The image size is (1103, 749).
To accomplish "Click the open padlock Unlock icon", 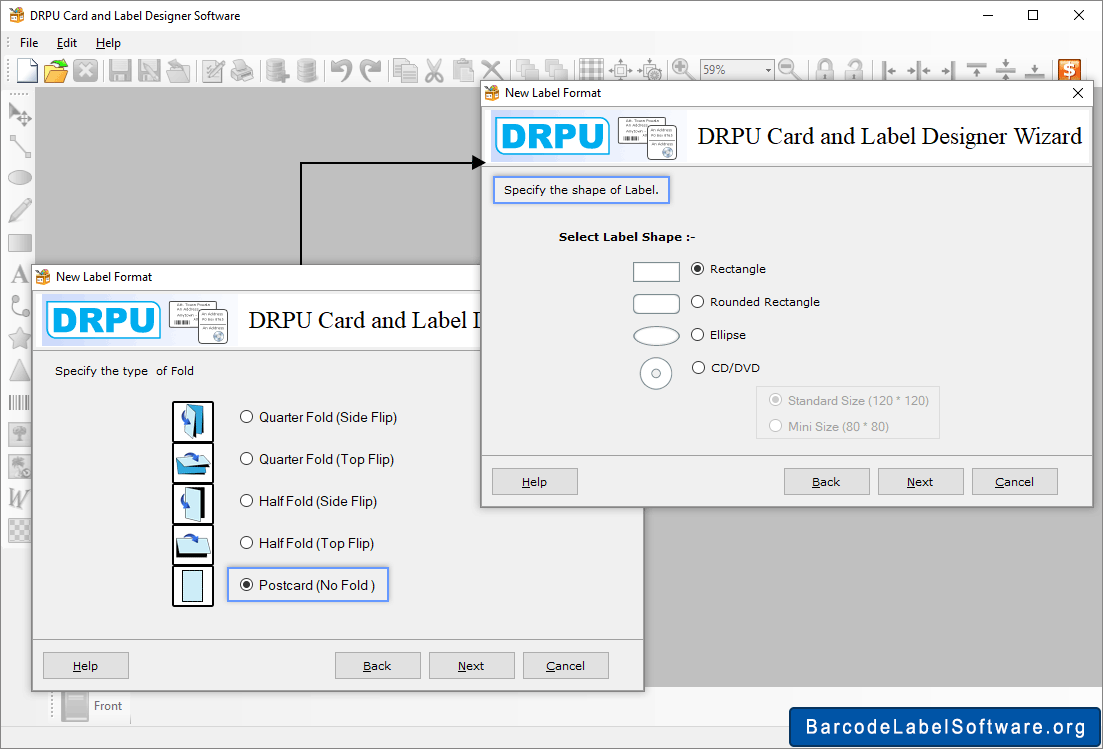I will pos(854,70).
